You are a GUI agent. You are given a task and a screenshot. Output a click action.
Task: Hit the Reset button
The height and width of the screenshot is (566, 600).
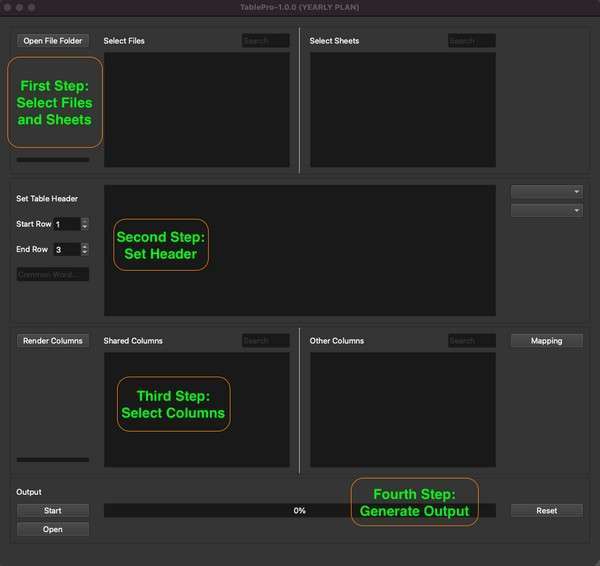tap(546, 510)
